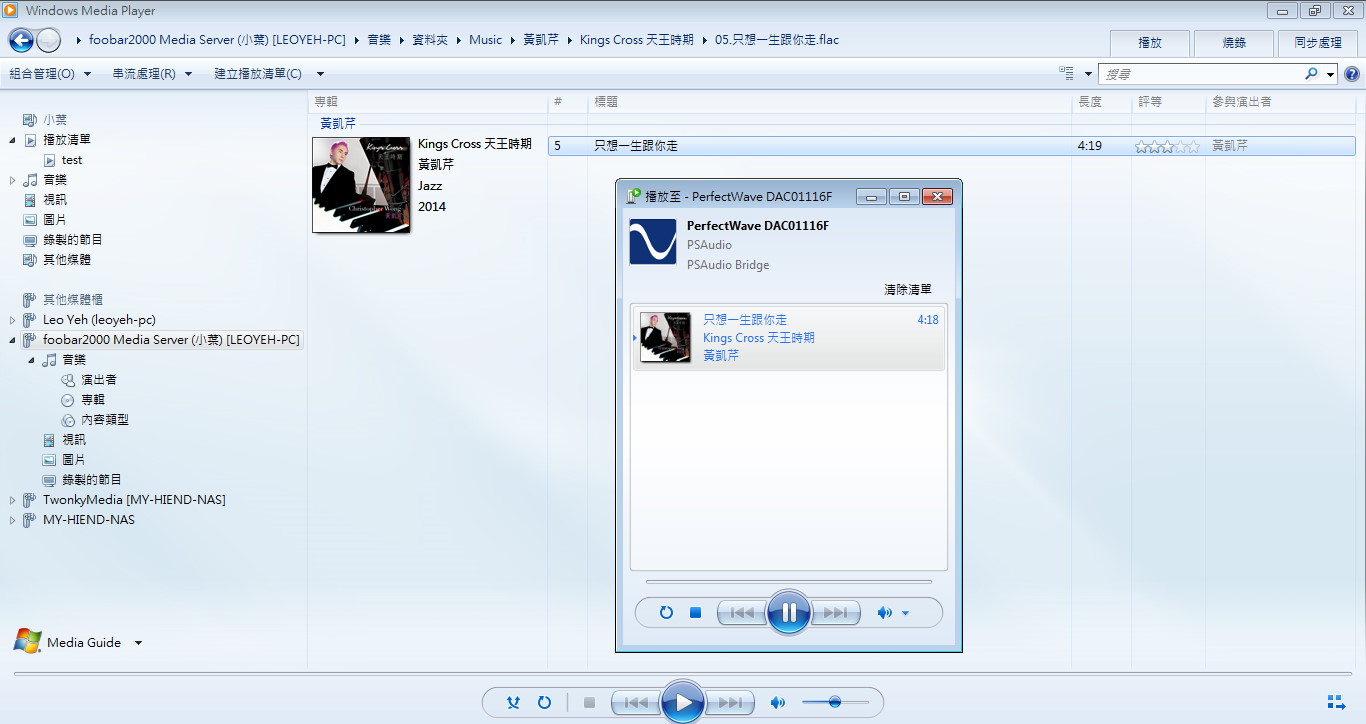This screenshot has width=1366, height=724.
Task: Previous track in PerfectWave window
Action: (742, 613)
